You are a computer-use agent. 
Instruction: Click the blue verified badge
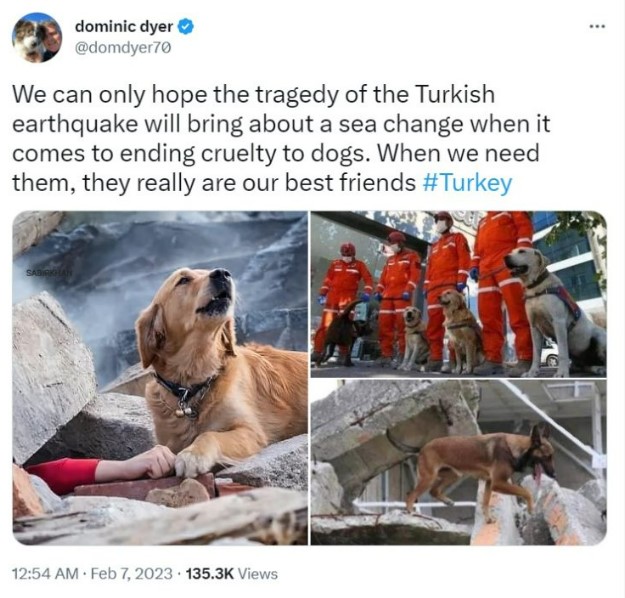[185, 27]
